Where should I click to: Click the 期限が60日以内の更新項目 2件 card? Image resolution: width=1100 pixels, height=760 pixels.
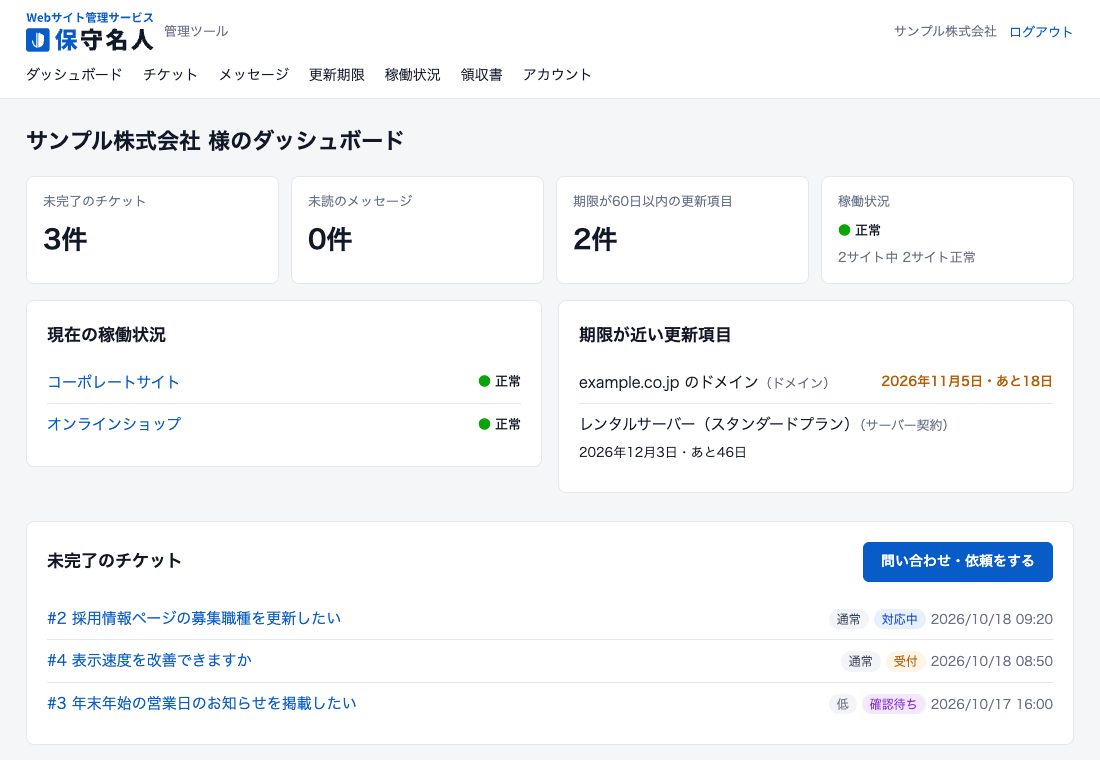[683, 230]
